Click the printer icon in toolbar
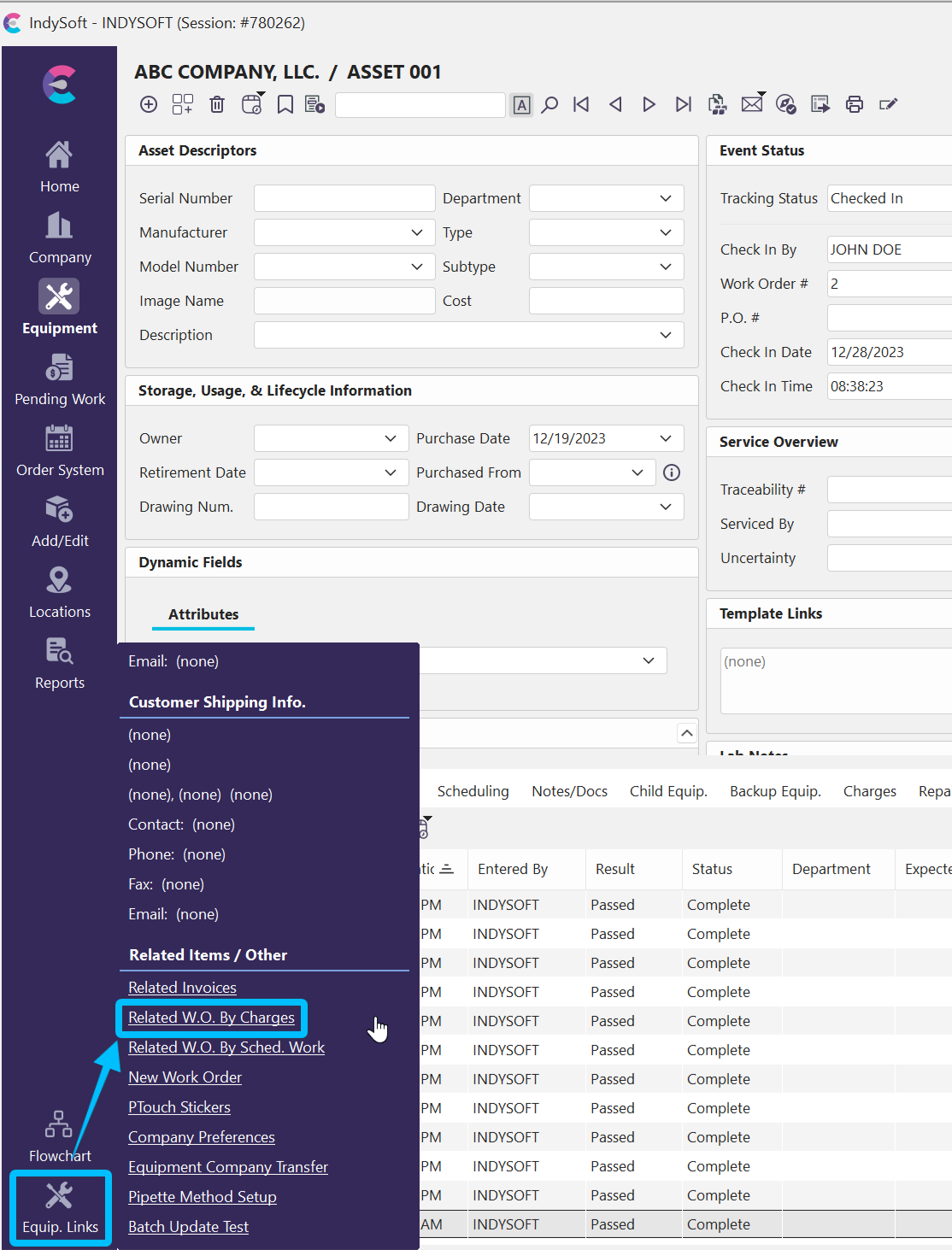 pos(854,104)
